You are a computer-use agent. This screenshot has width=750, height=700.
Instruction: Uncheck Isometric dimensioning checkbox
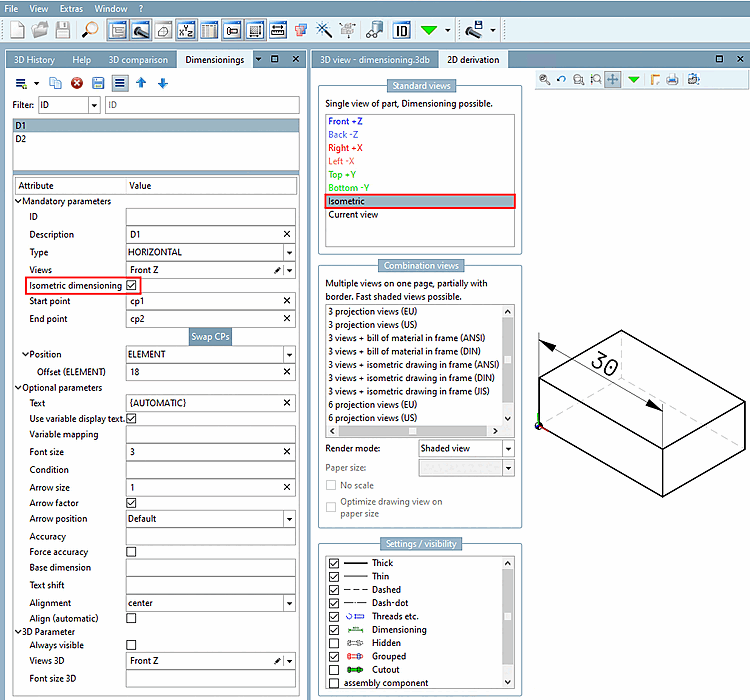131,286
